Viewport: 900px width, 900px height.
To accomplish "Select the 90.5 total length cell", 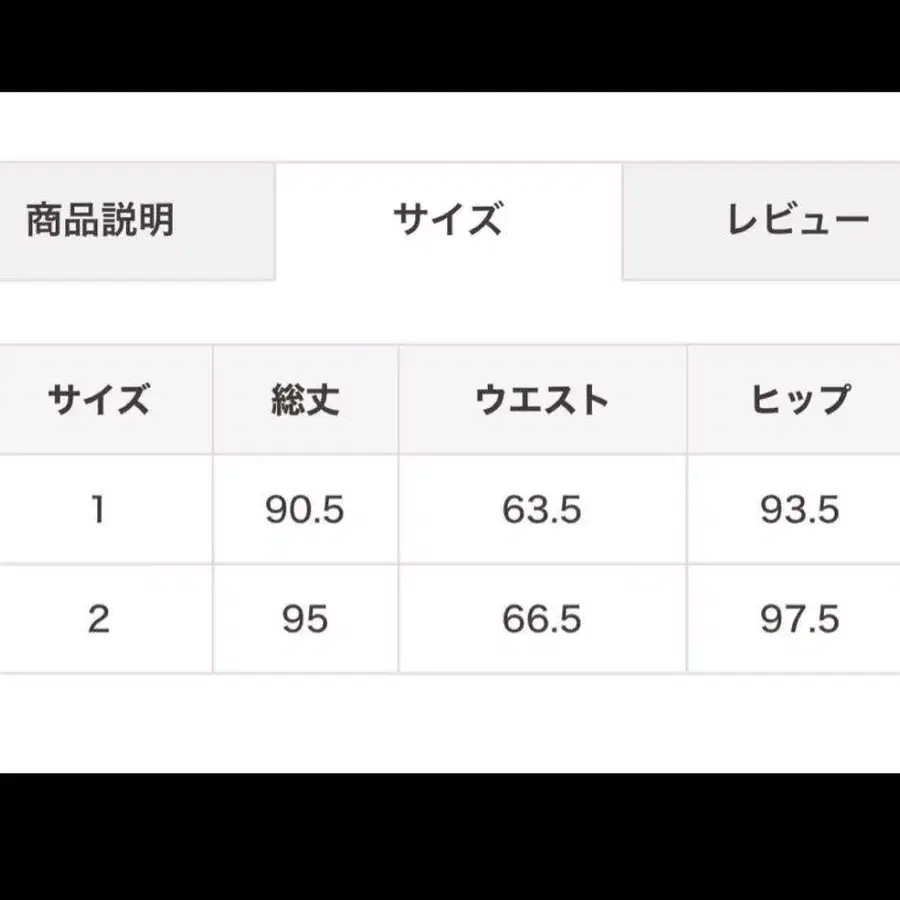I will (305, 510).
